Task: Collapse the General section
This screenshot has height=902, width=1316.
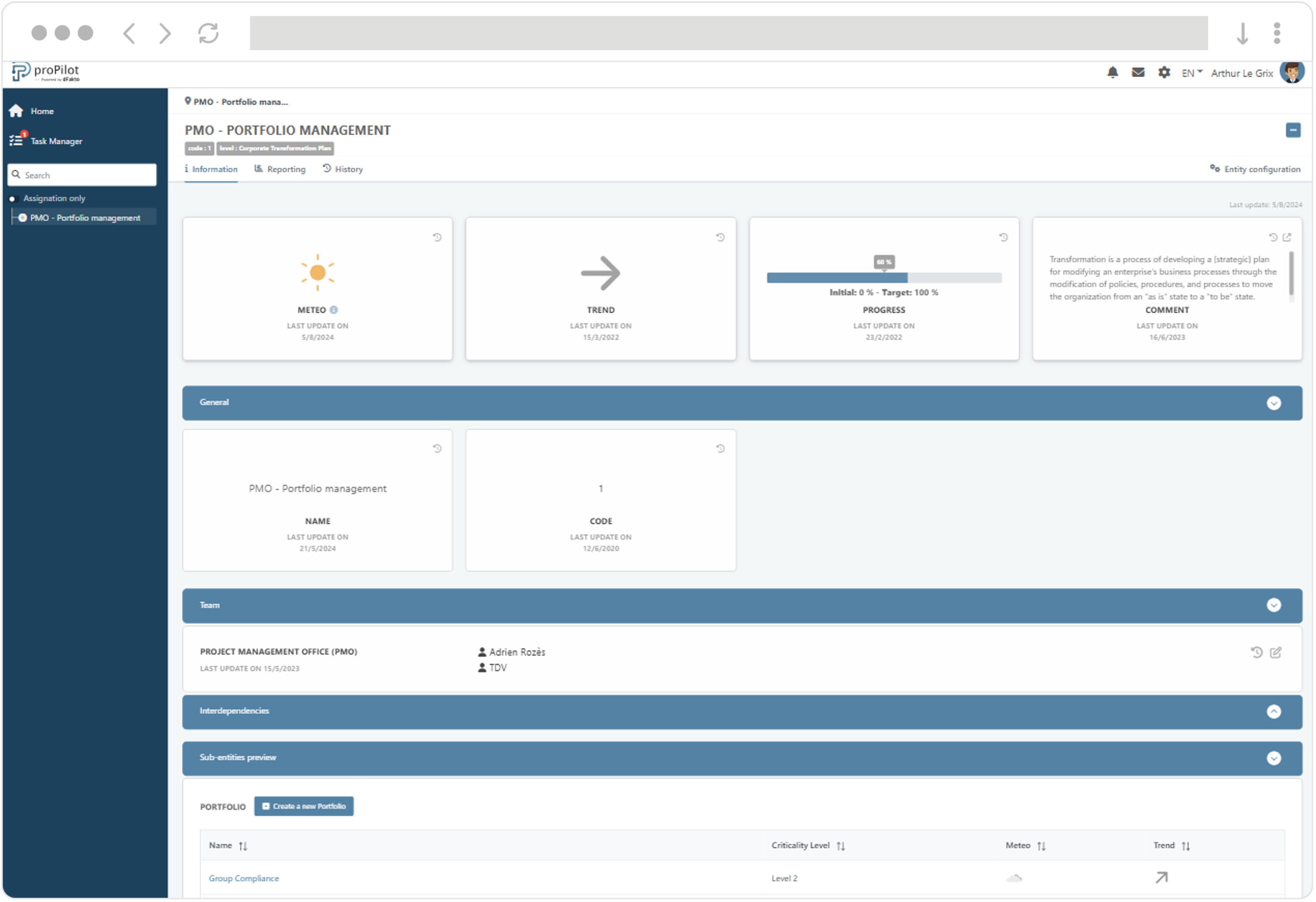Action: pos(1274,403)
